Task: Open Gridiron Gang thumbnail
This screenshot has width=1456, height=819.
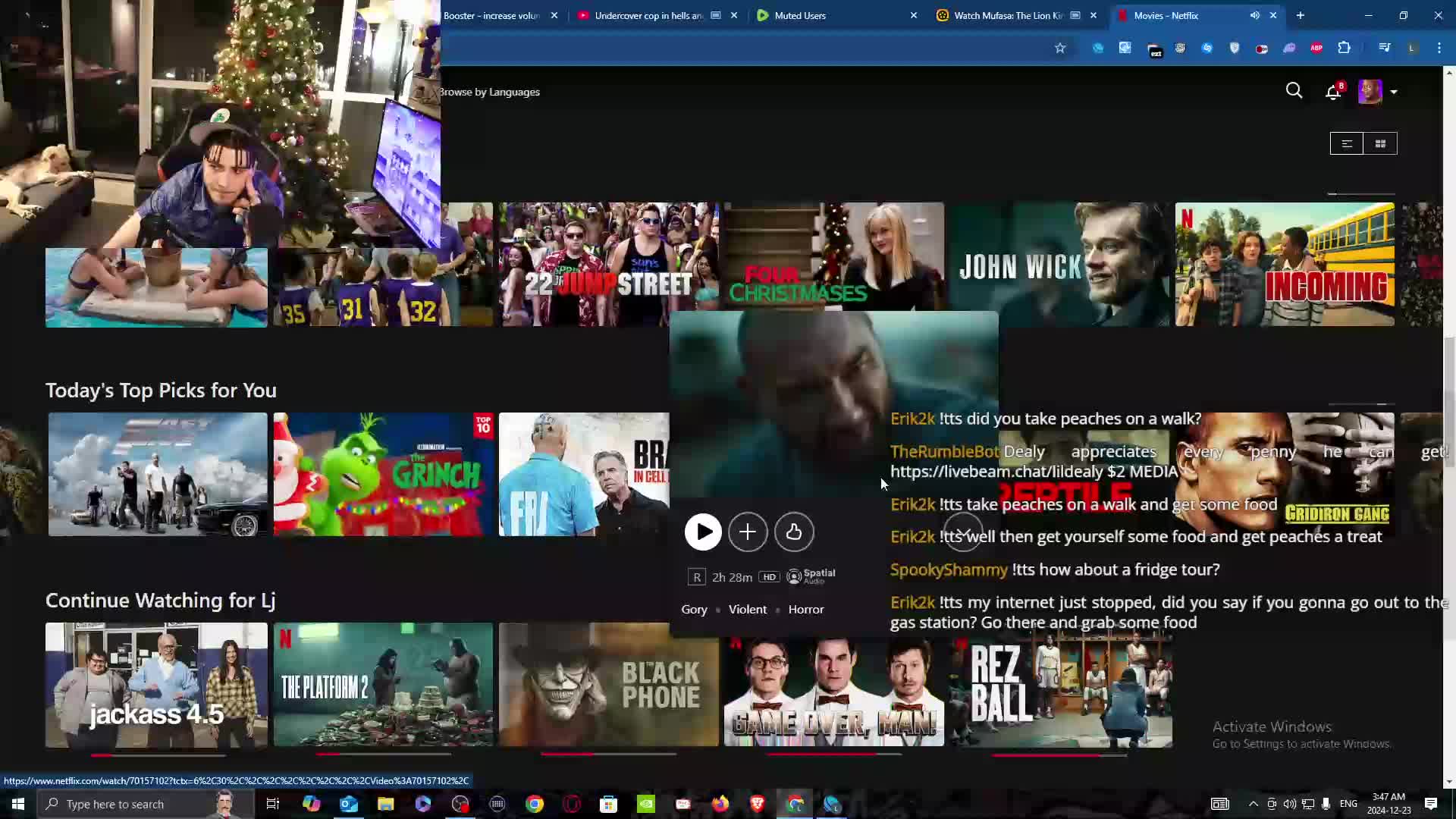Action: pyautogui.click(x=1285, y=474)
